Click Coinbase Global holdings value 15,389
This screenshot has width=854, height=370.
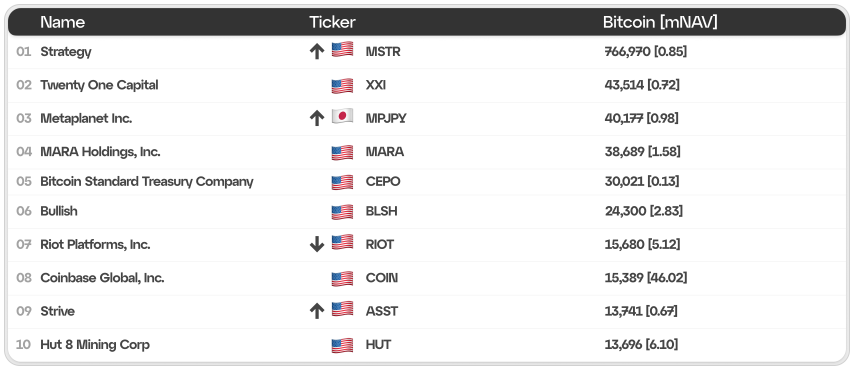click(624, 278)
